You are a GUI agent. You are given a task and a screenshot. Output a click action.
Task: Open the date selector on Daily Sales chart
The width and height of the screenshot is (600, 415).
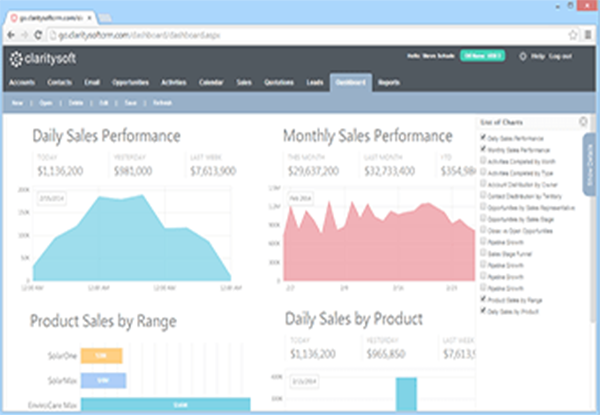50,199
